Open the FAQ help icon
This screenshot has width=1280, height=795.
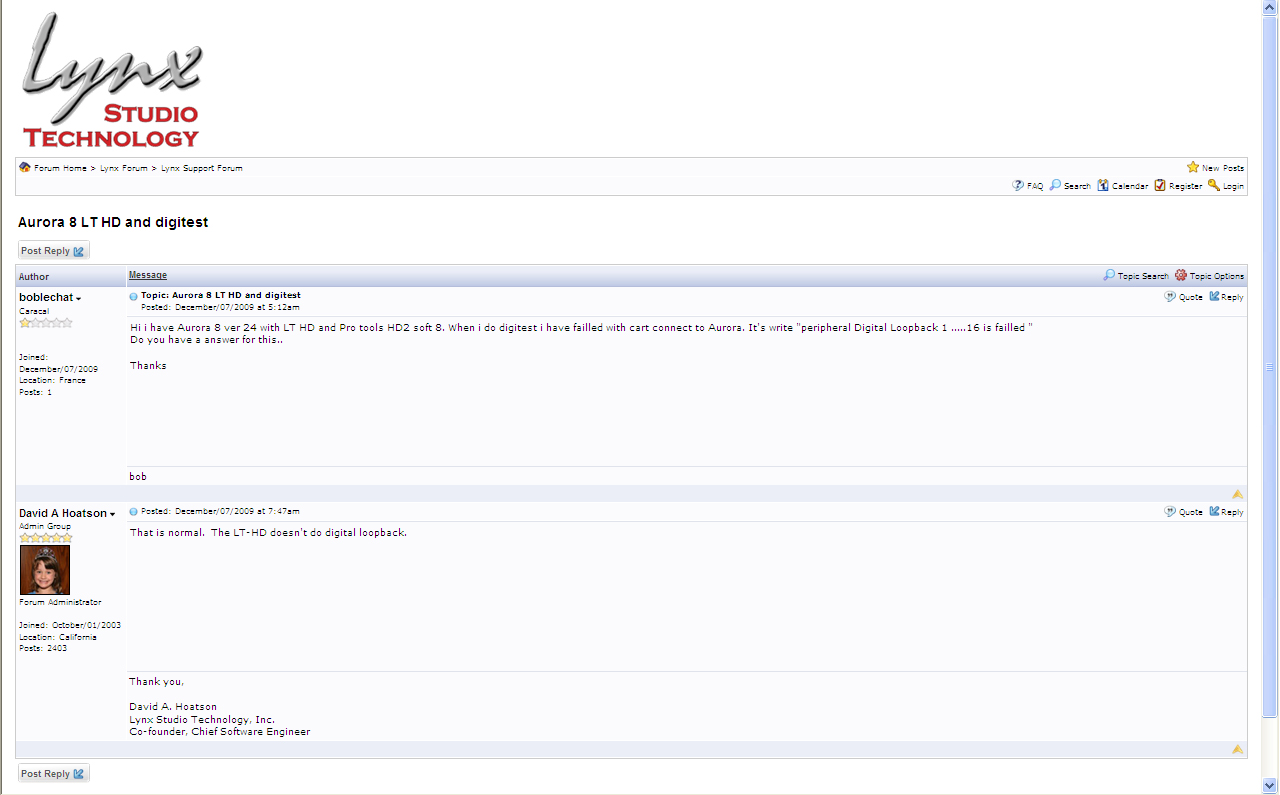coord(1018,185)
